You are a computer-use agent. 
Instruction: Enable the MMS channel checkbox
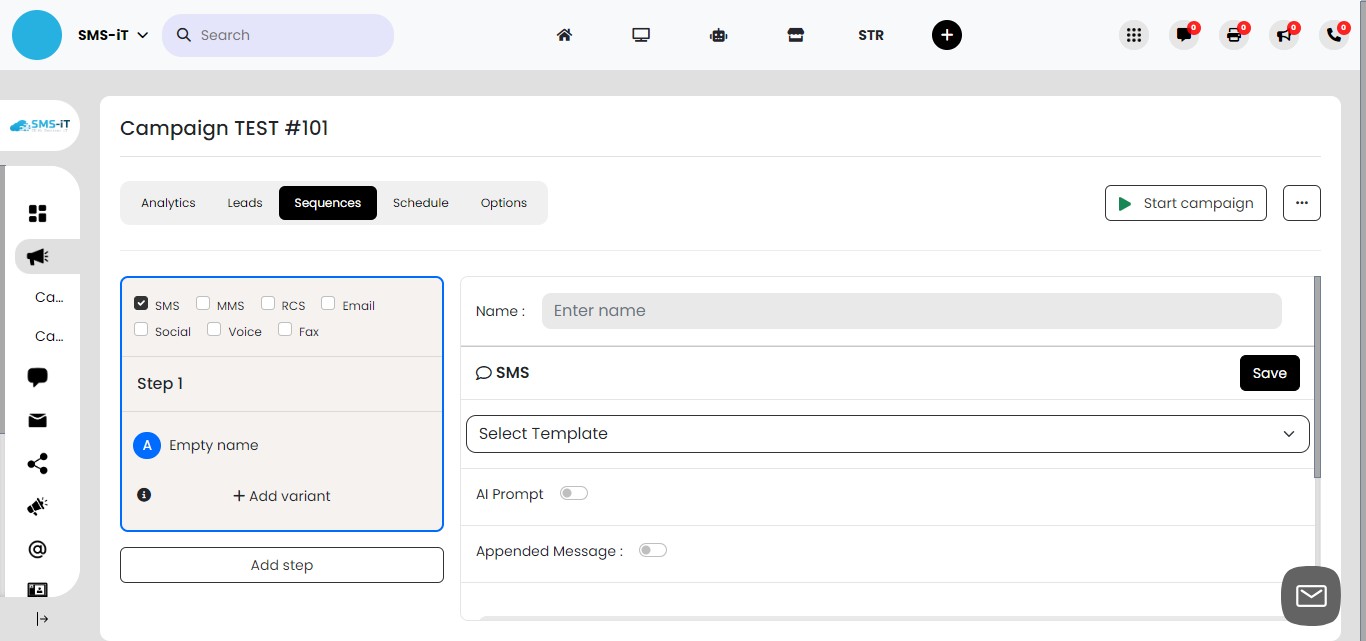coord(204,304)
